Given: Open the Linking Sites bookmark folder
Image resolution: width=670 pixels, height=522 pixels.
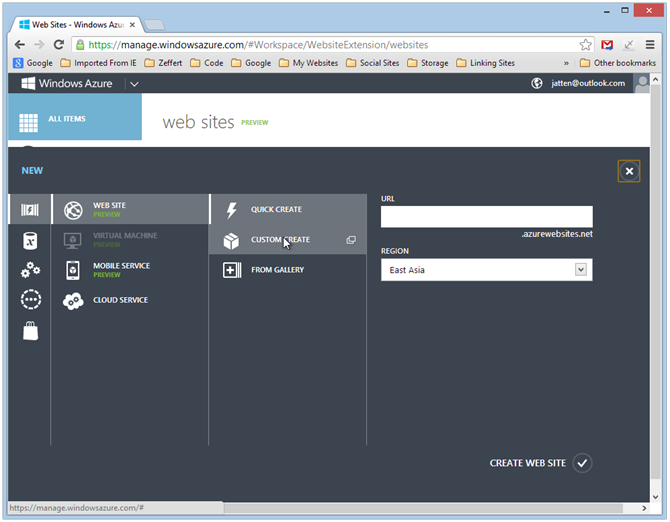Looking at the screenshot, I should pyautogui.click(x=485, y=63).
